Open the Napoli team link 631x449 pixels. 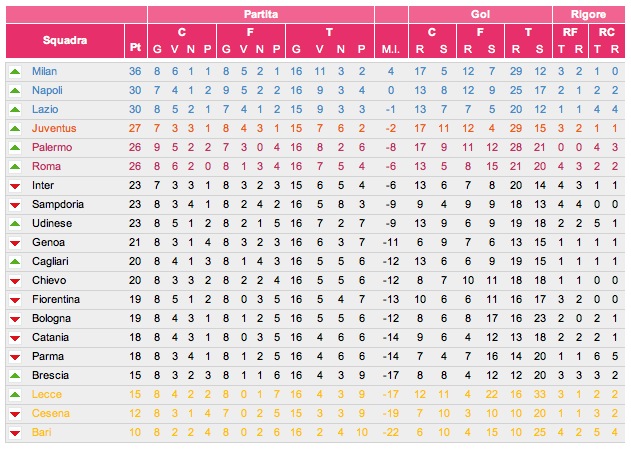[46, 91]
